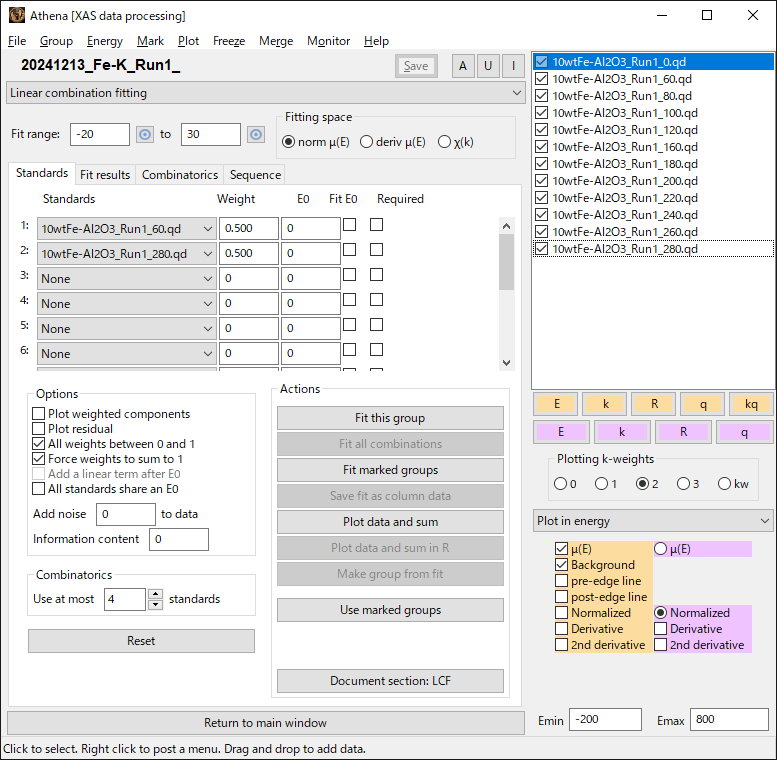Select plotting k-weight kw
Viewport: 777px width, 760px height.
click(x=724, y=484)
